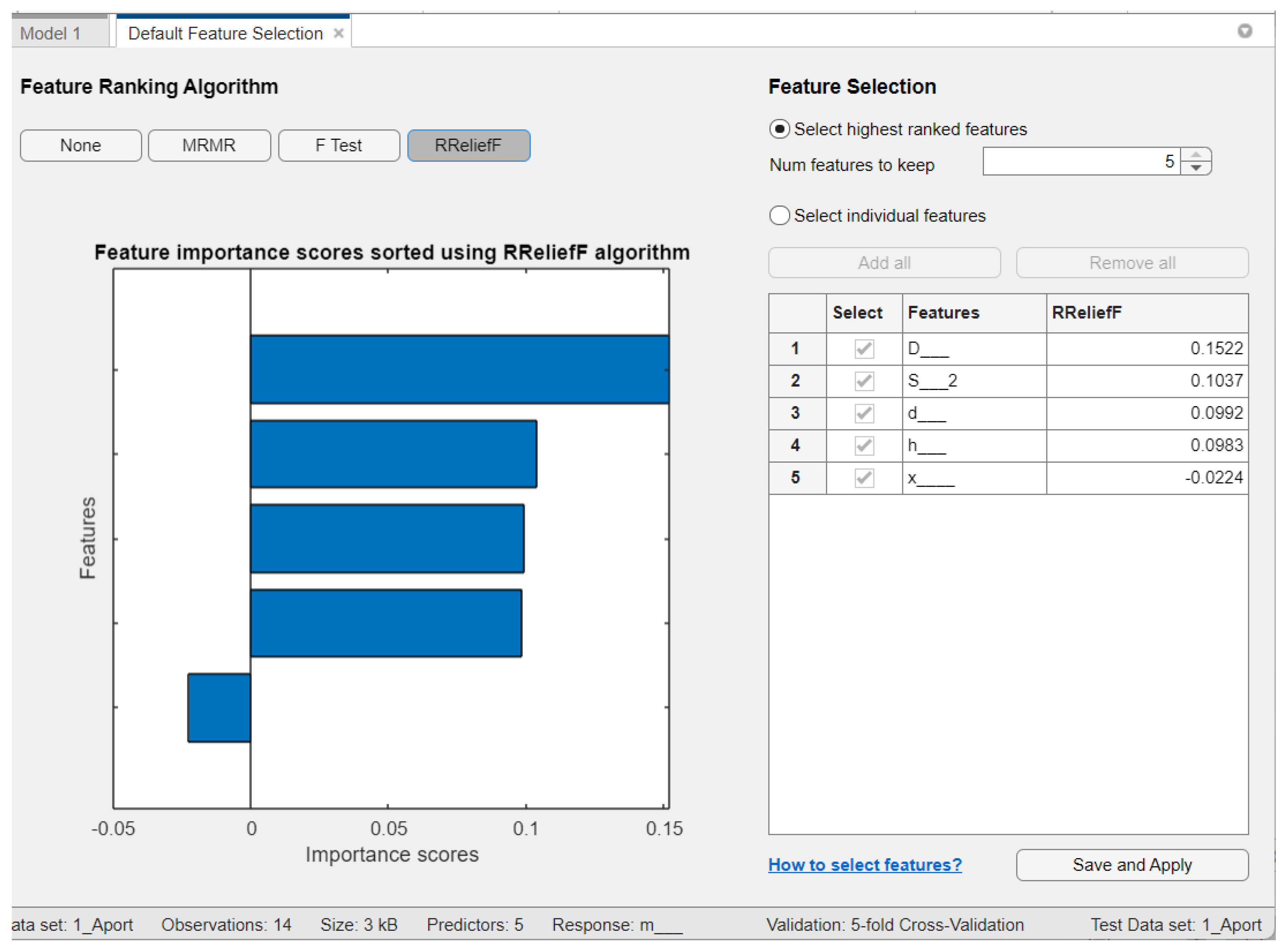1286x952 pixels.
Task: Switch to Model 1 tab
Action: 51,33
